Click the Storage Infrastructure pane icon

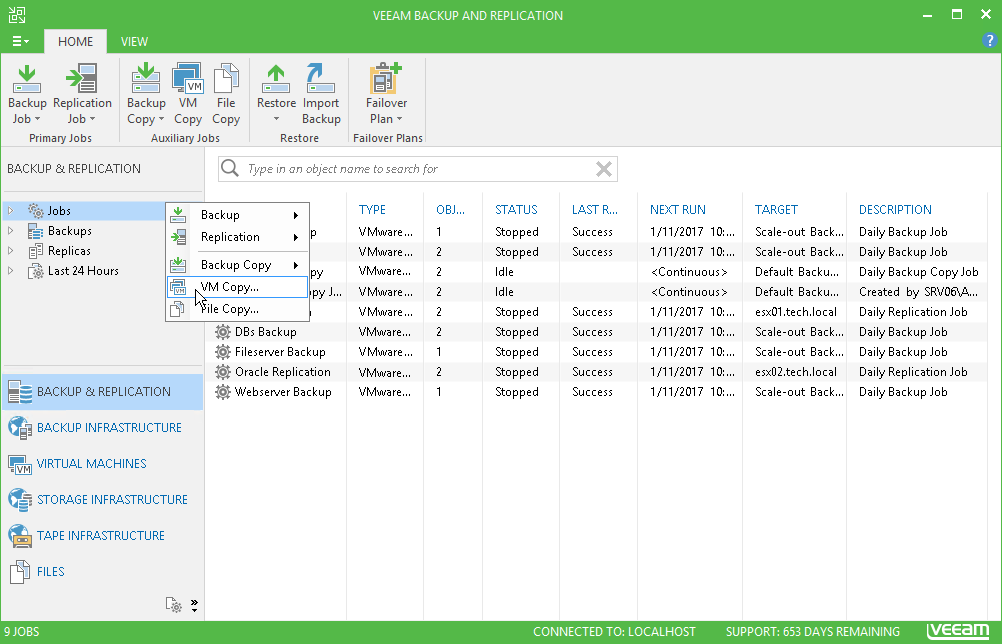[x=20, y=500]
